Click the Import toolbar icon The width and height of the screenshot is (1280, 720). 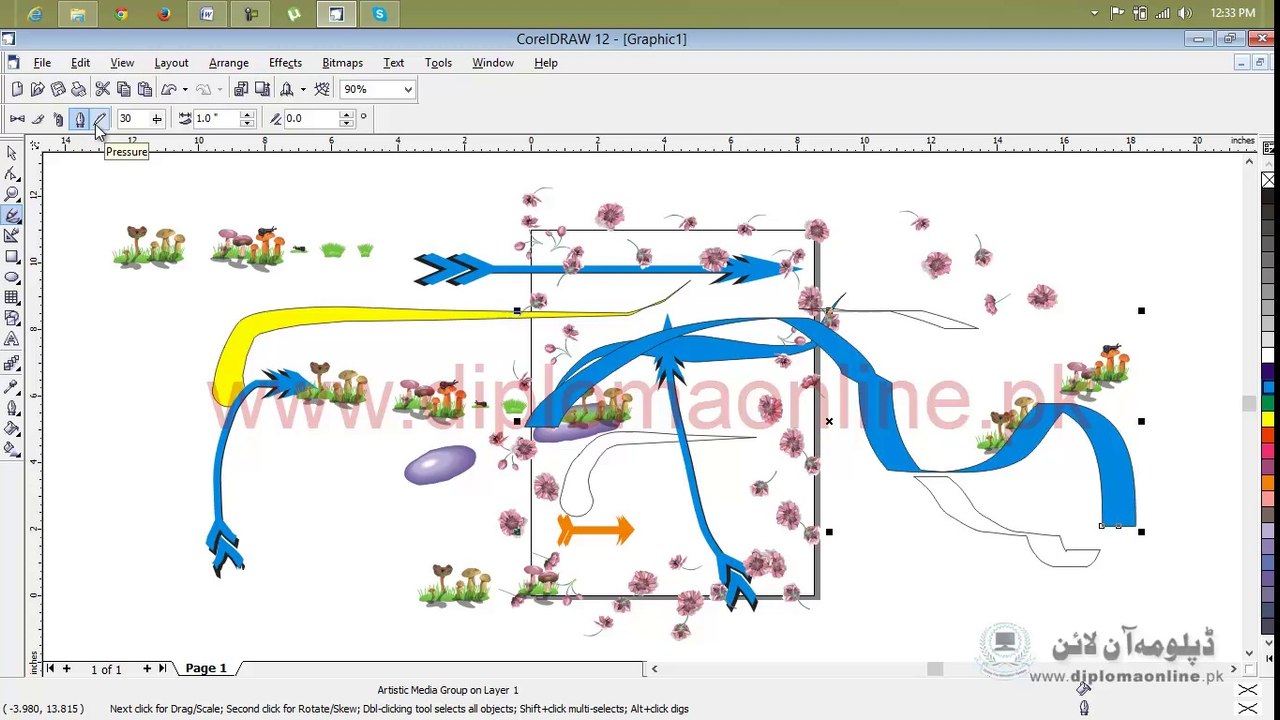(x=241, y=89)
